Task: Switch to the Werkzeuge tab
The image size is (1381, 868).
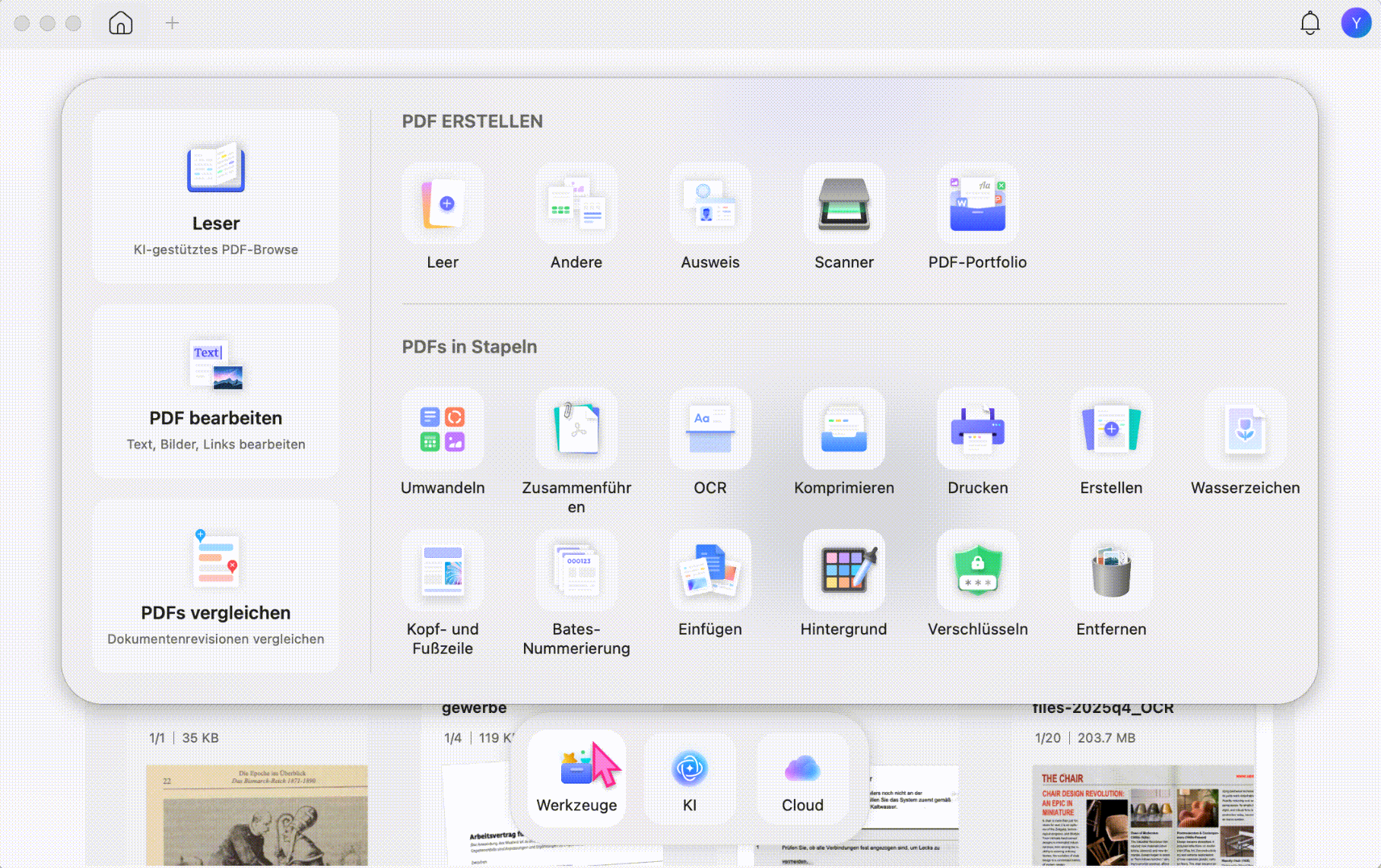Action: [576, 779]
